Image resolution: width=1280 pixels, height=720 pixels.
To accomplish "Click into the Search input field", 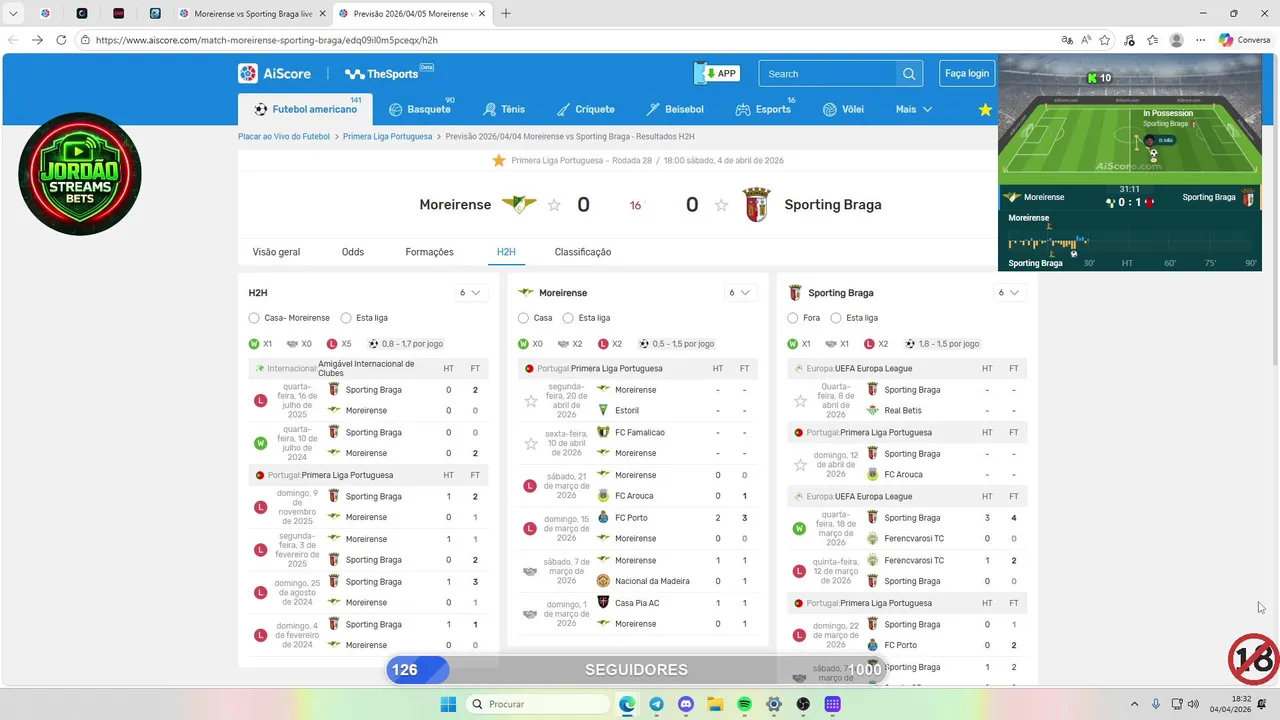I will [x=828, y=74].
